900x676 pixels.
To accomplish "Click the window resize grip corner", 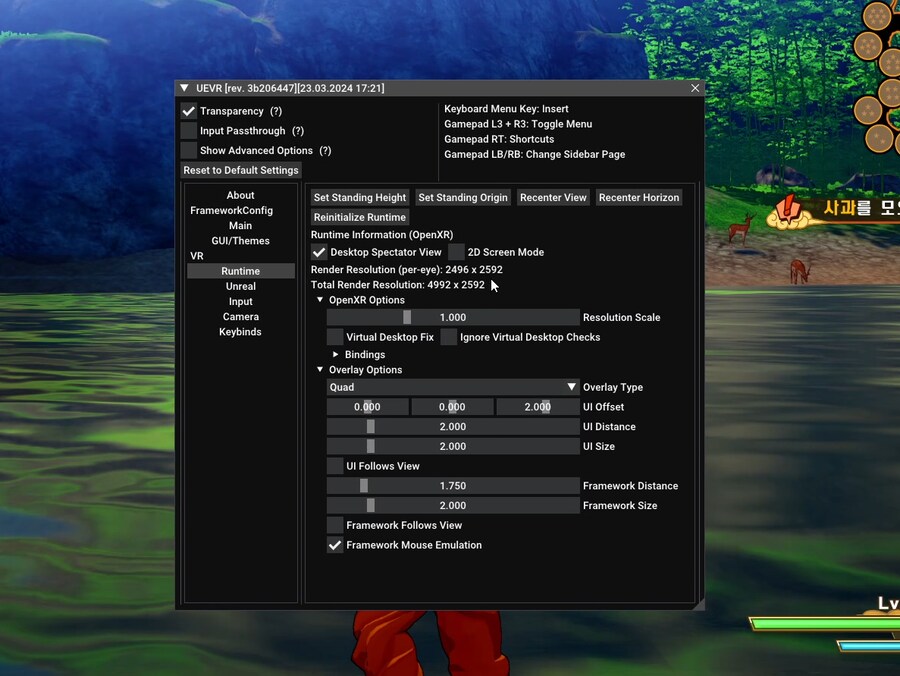I will click(x=699, y=604).
